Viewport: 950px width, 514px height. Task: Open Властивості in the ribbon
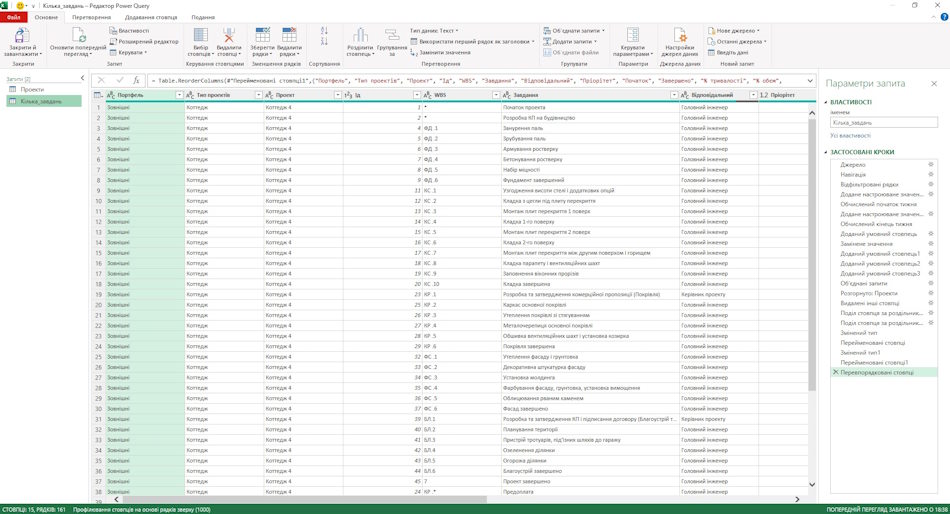coord(129,30)
